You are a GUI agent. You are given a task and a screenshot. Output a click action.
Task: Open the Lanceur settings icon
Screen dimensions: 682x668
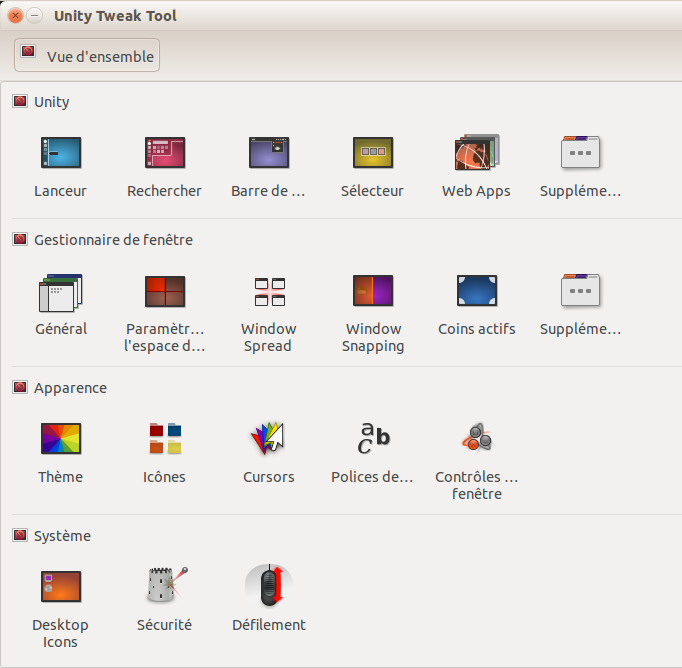[61, 153]
